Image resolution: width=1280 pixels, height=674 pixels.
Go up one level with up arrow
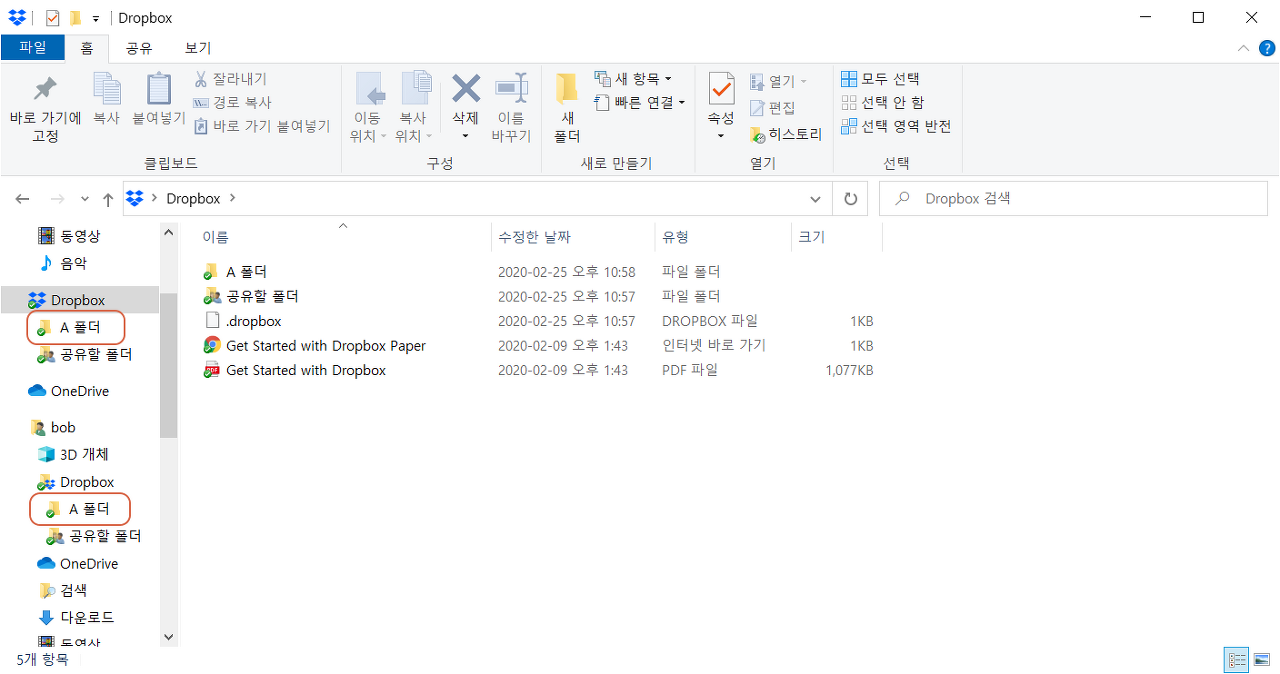(x=108, y=199)
